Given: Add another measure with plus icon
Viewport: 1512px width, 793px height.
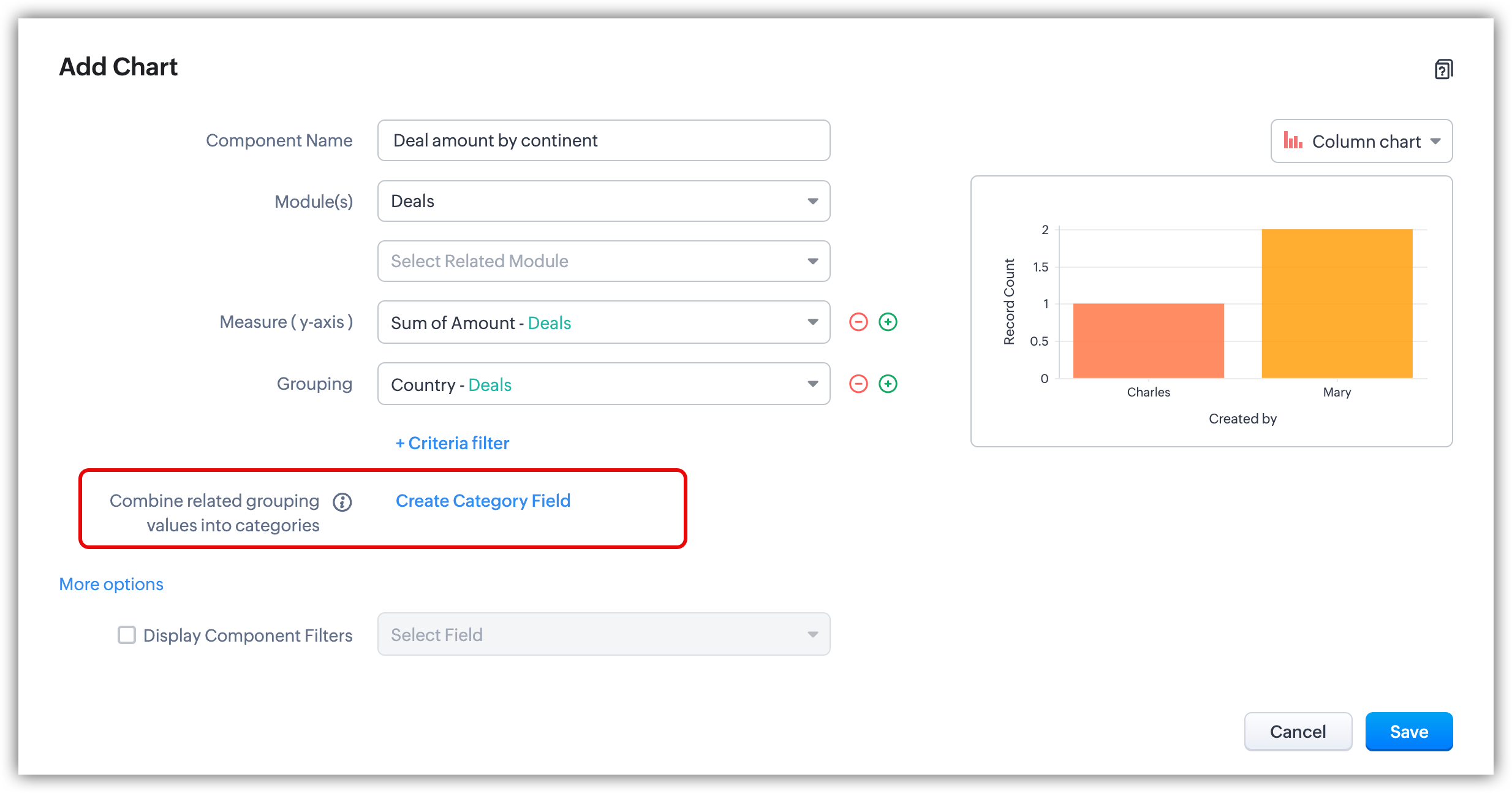Looking at the screenshot, I should (888, 322).
